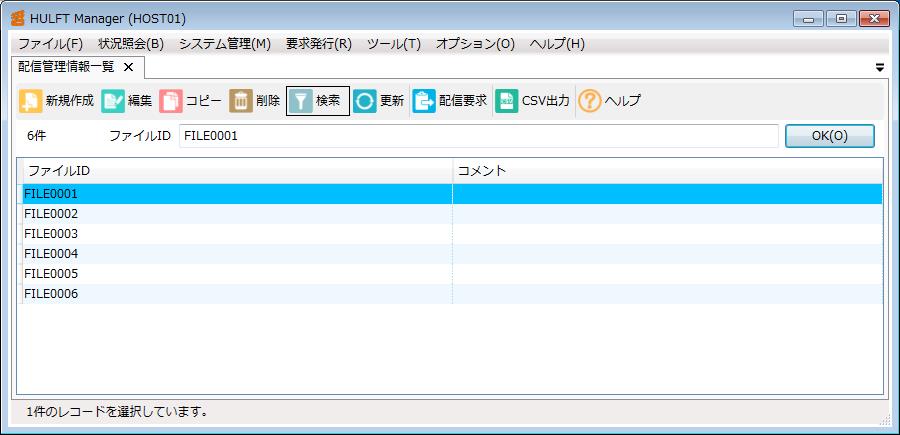The width and height of the screenshot is (900, 435).
Task: Select the FILE0005 row
Action: pos(452,274)
